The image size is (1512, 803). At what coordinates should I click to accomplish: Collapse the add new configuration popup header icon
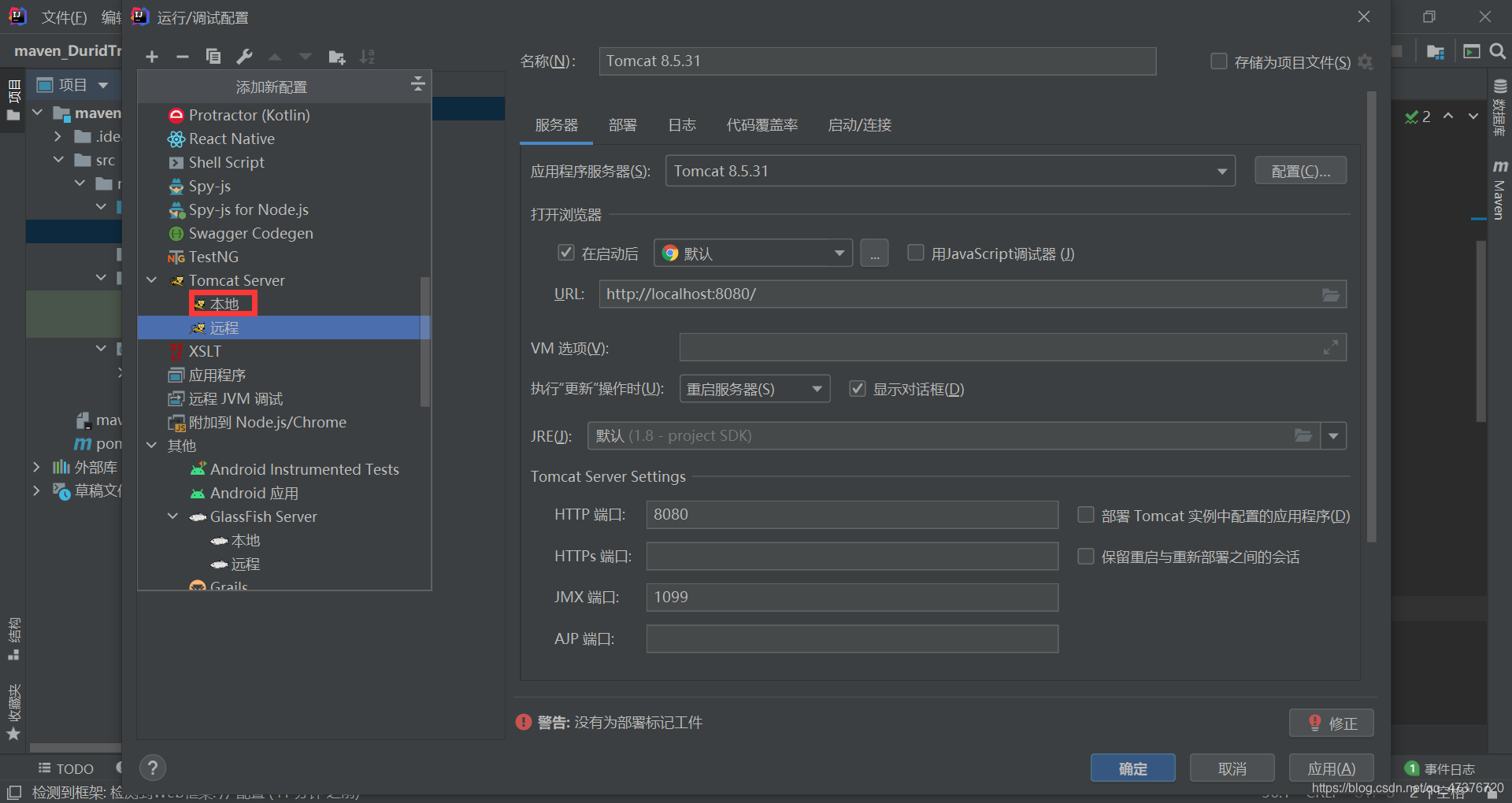[x=418, y=83]
